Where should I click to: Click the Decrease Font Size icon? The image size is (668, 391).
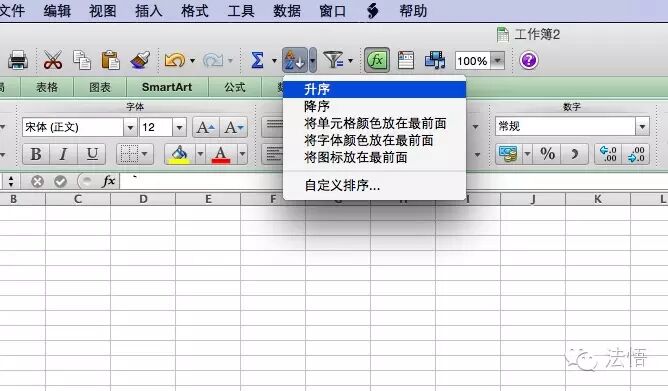pyautogui.click(x=234, y=127)
